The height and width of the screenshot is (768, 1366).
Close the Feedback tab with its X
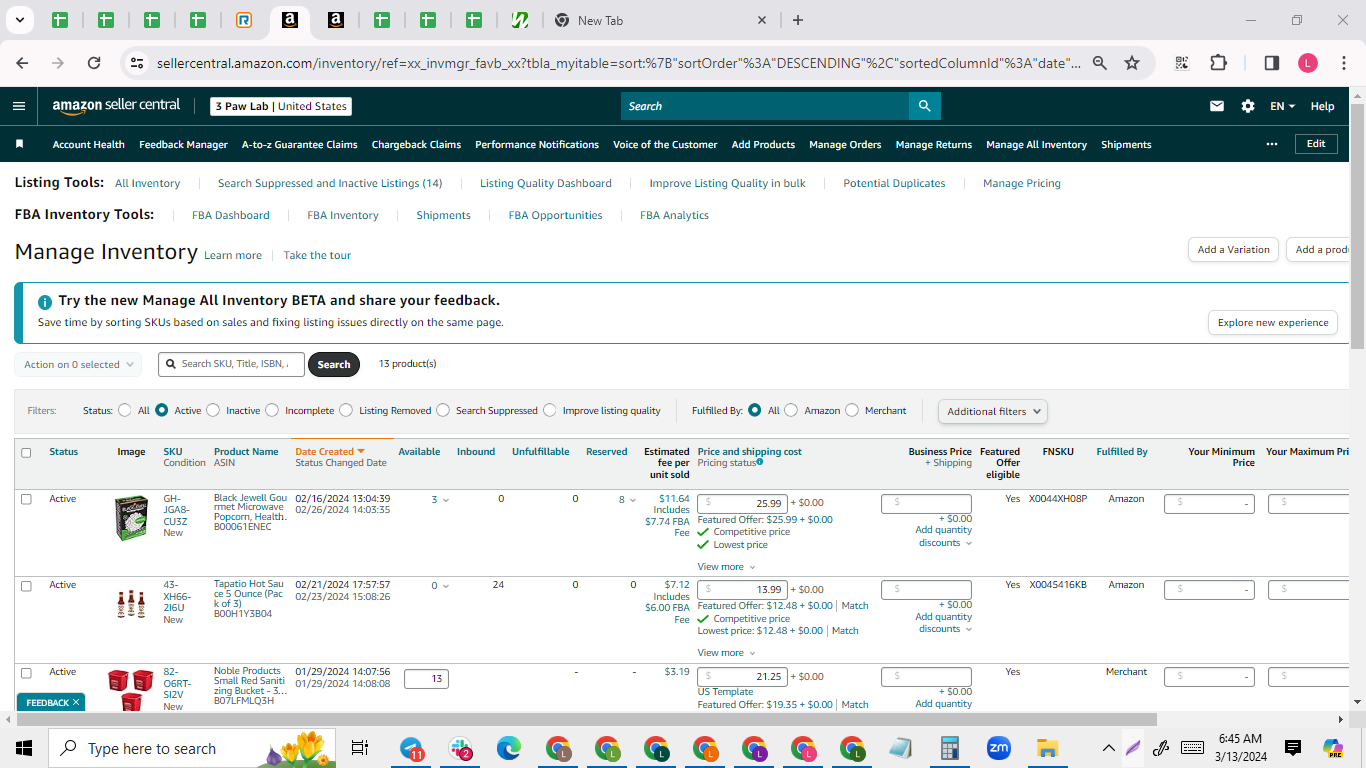tap(76, 703)
